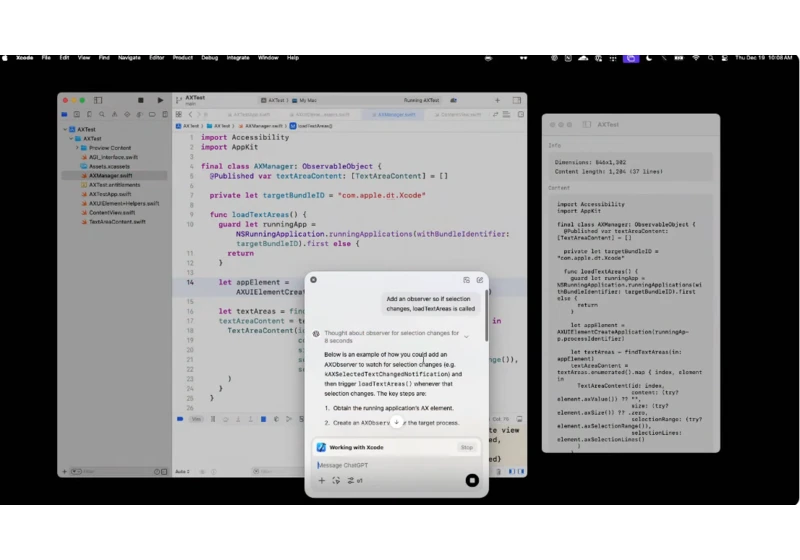The image size is (800, 560).
Task: Open the o1 model picker
Action: point(355,480)
